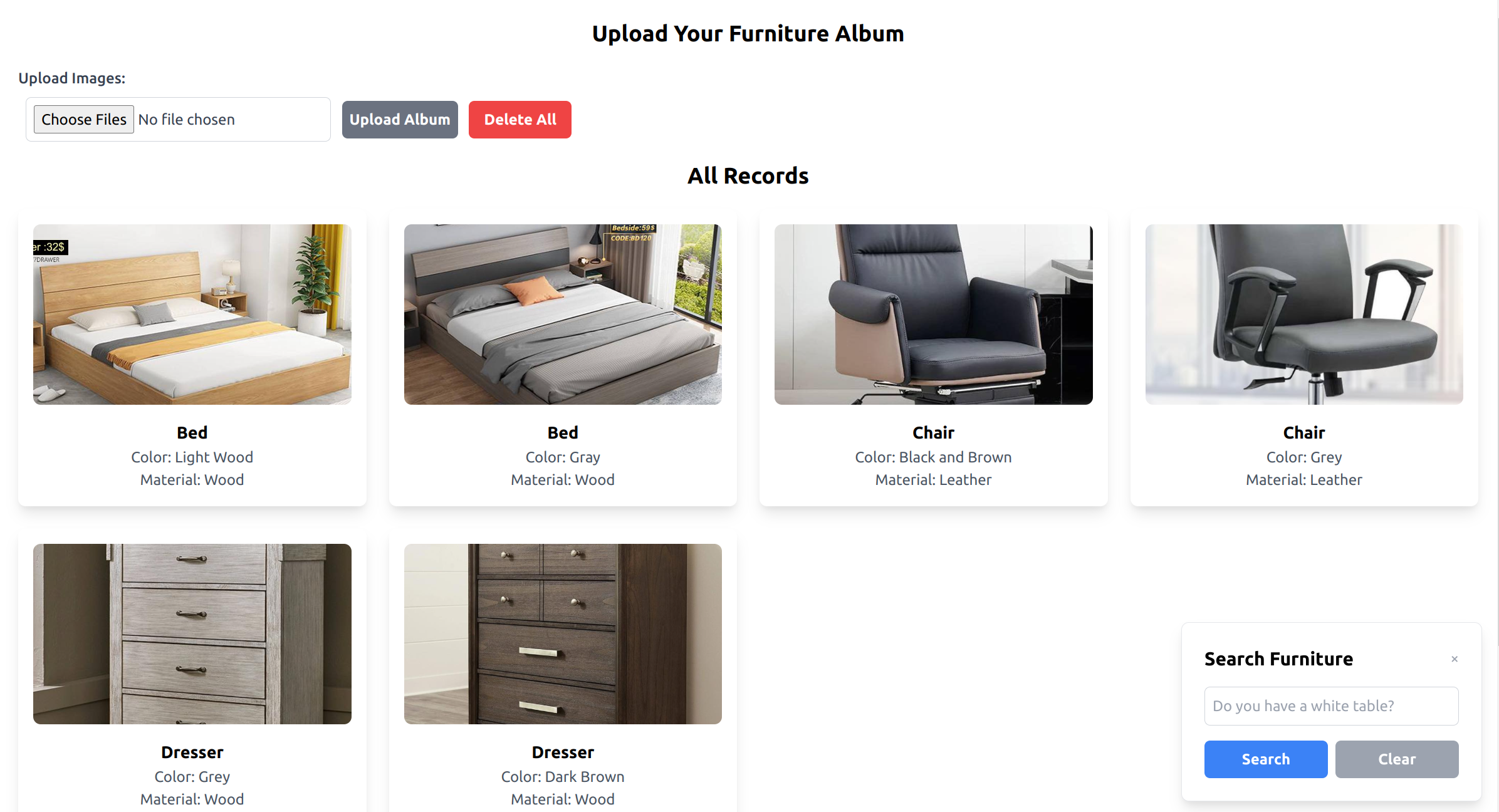This screenshot has height=812, width=1499.
Task: Click the Search Furniture title
Action: (x=1278, y=658)
